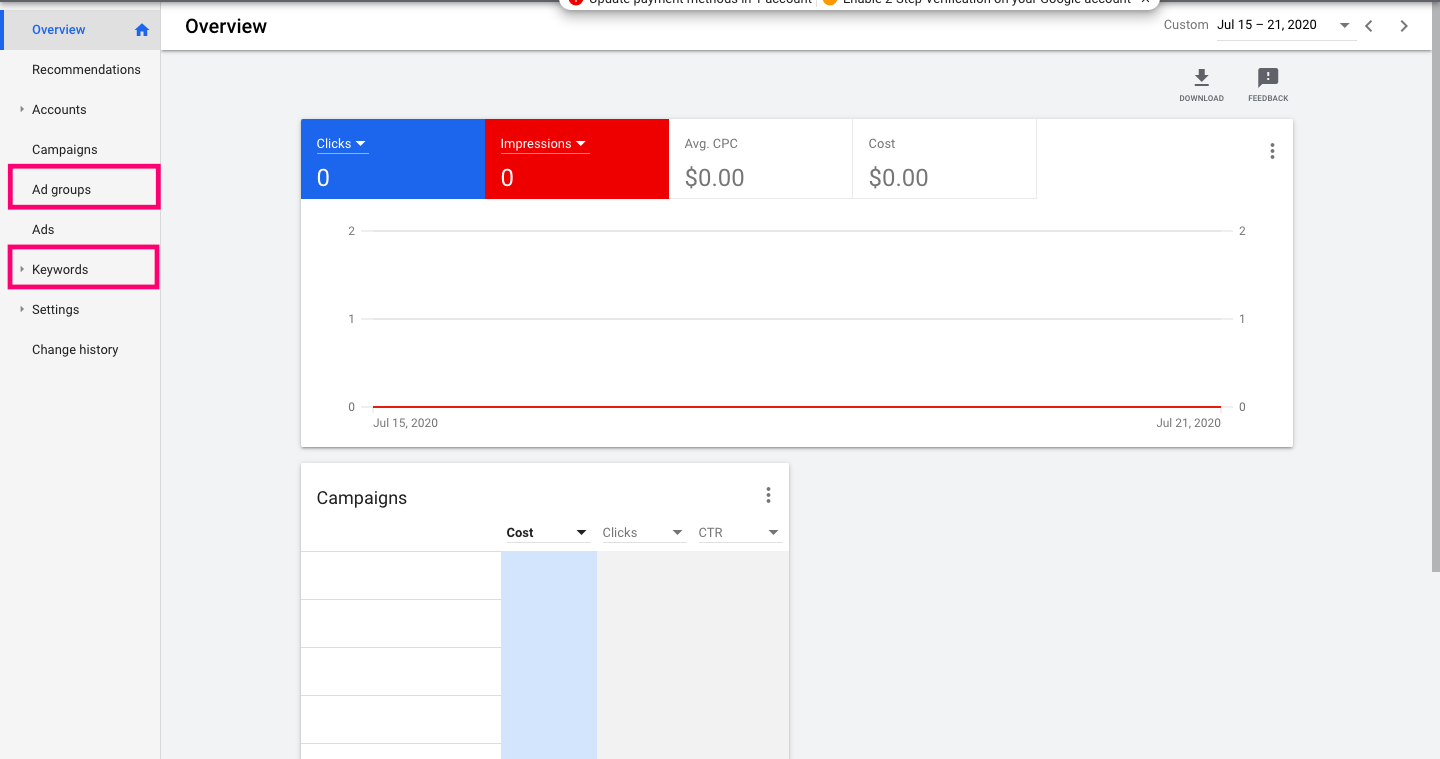This screenshot has width=1440, height=759.
Task: Open Ad groups in the sidebar
Action: pyautogui.click(x=80, y=190)
